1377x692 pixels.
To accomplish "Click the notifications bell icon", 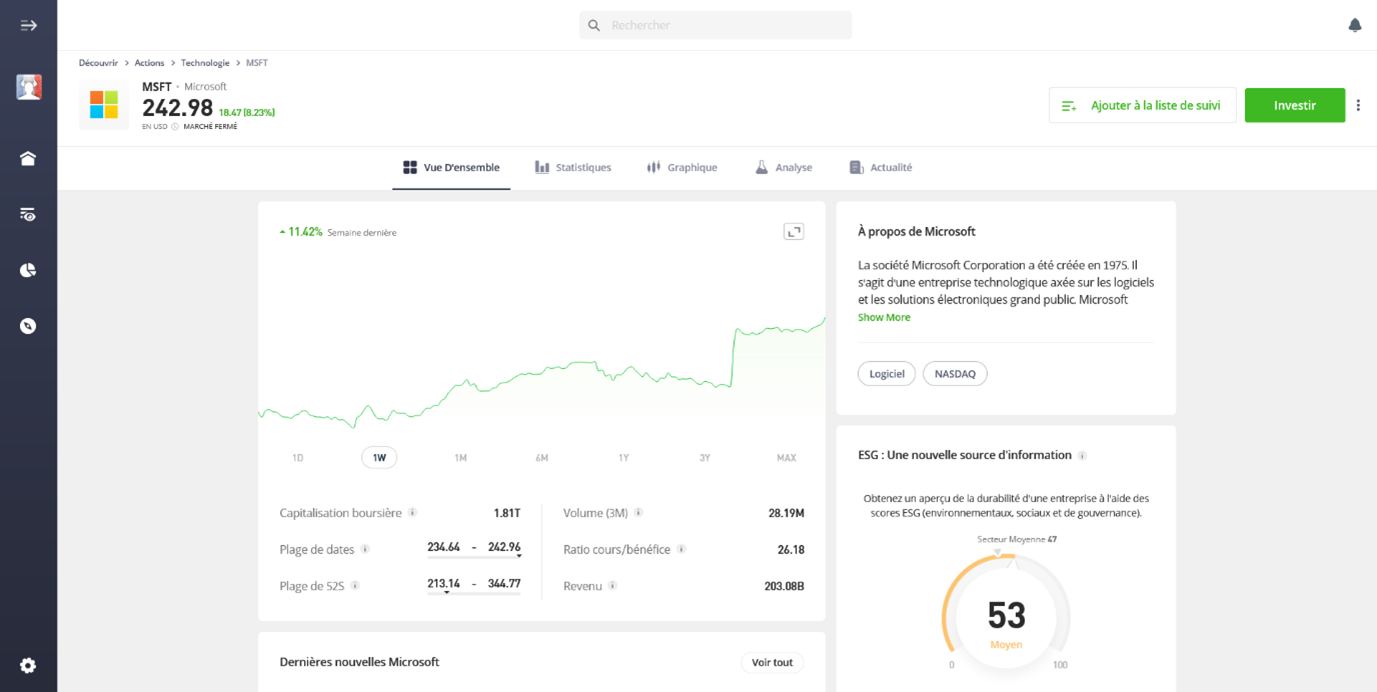I will pos(1354,25).
